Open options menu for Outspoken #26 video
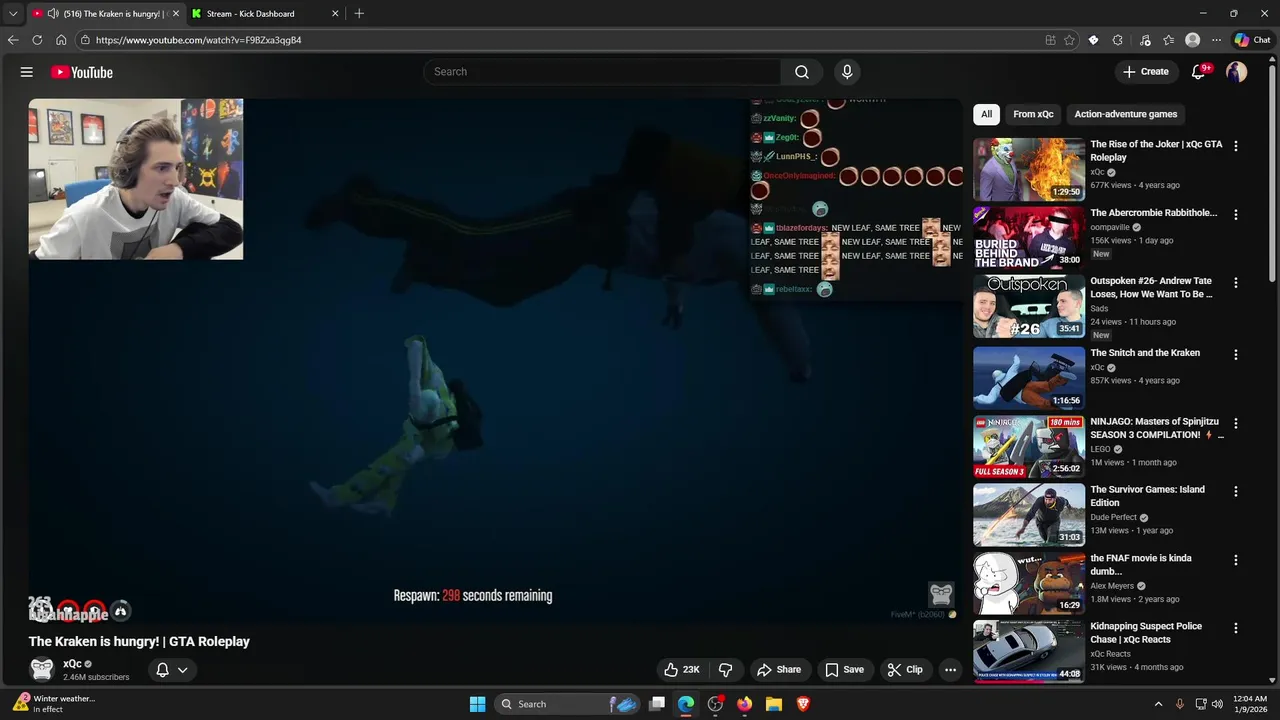The image size is (1280, 720). click(x=1236, y=283)
